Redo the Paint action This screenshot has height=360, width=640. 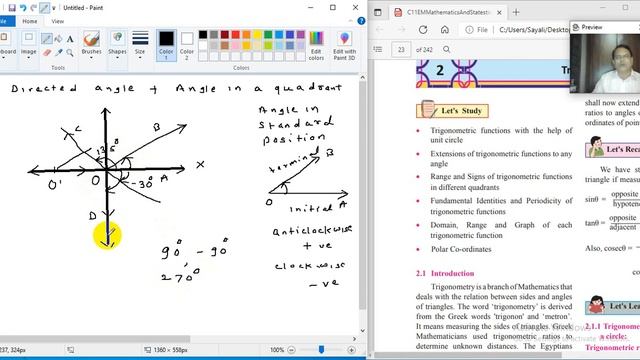[x=34, y=8]
